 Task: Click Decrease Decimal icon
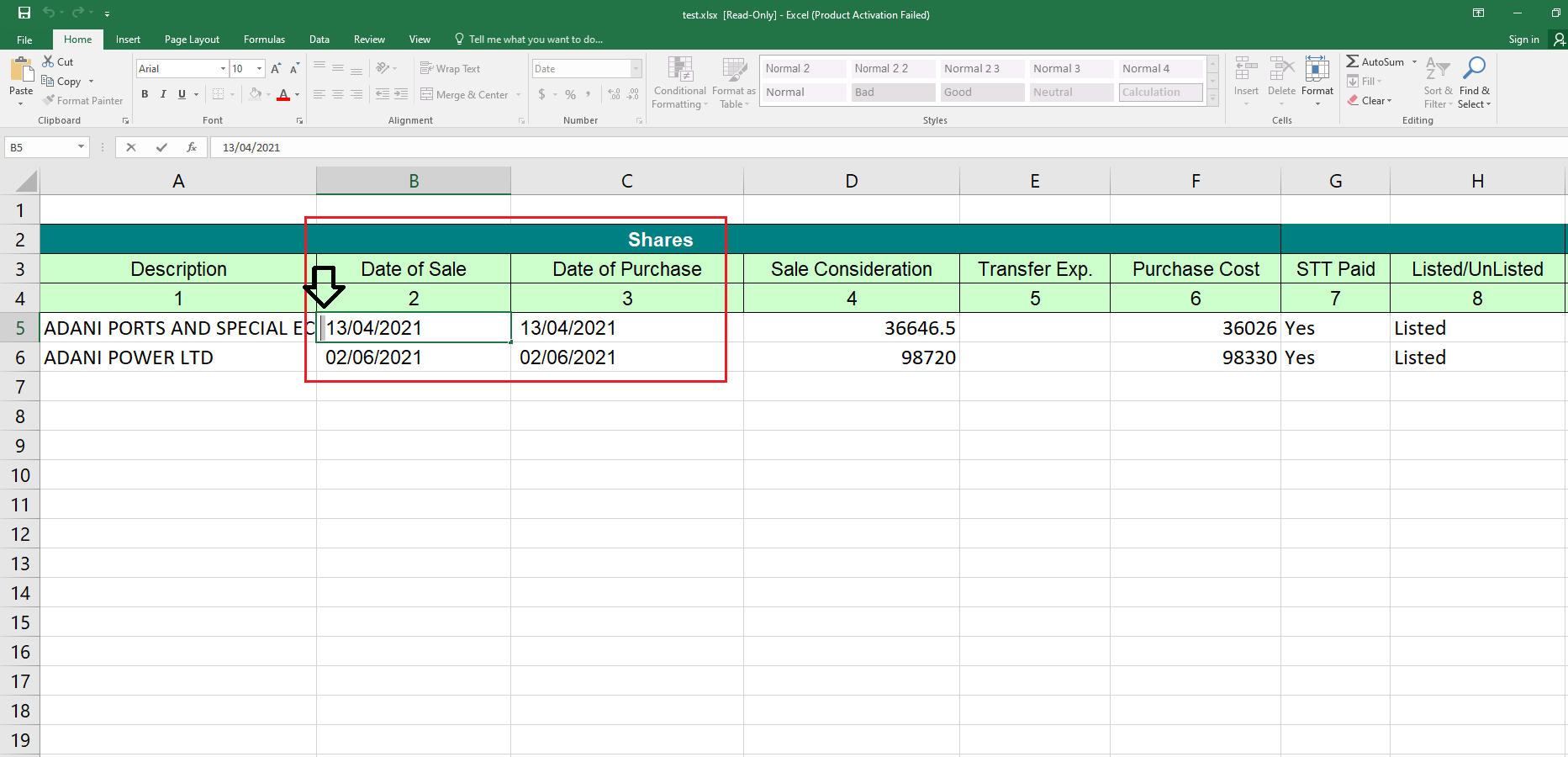click(633, 94)
